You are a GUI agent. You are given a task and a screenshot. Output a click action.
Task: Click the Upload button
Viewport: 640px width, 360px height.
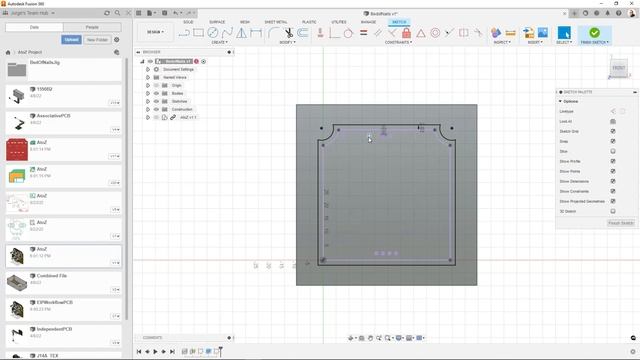click(71, 40)
